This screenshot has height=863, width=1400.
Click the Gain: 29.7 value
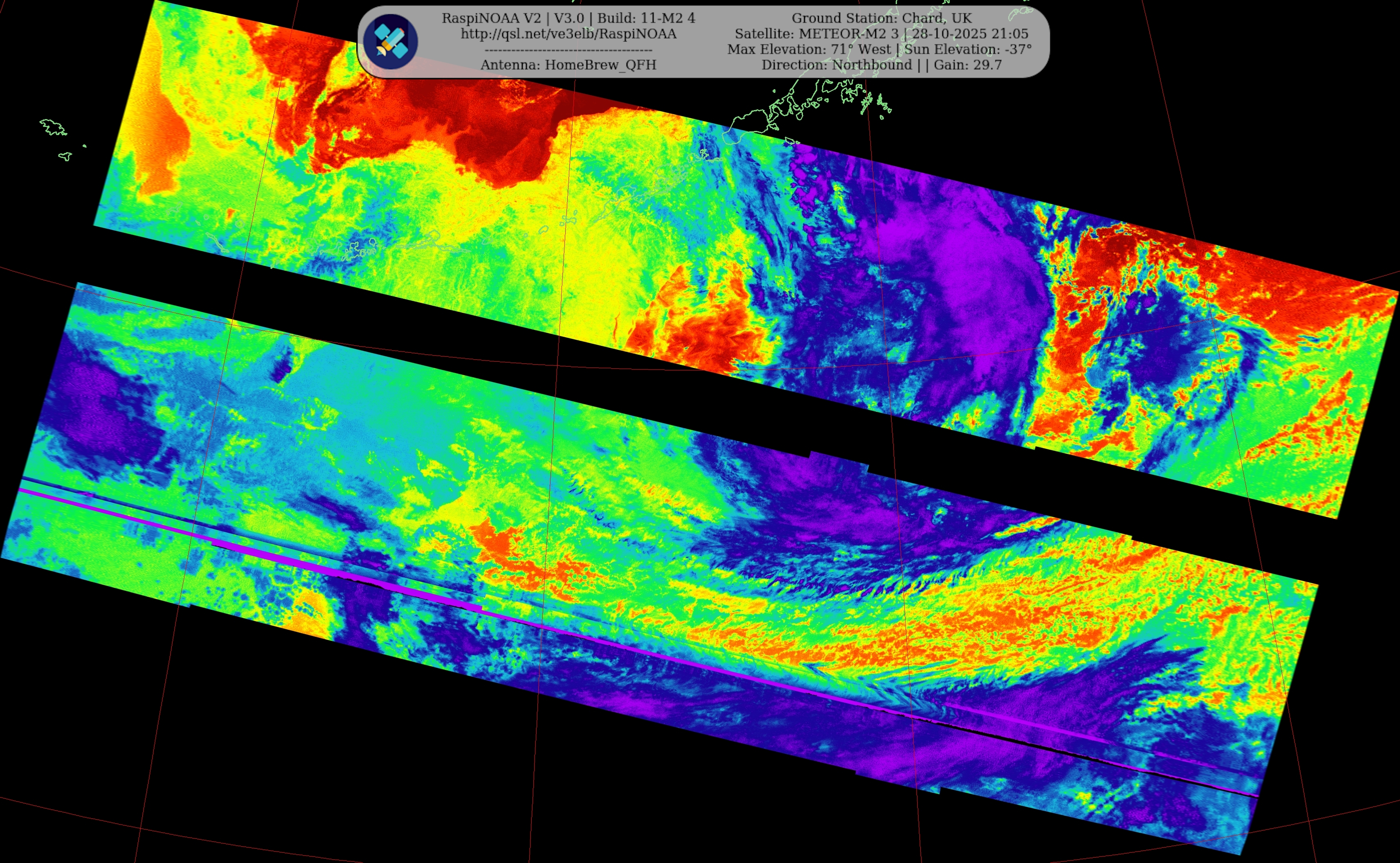pyautogui.click(x=968, y=65)
